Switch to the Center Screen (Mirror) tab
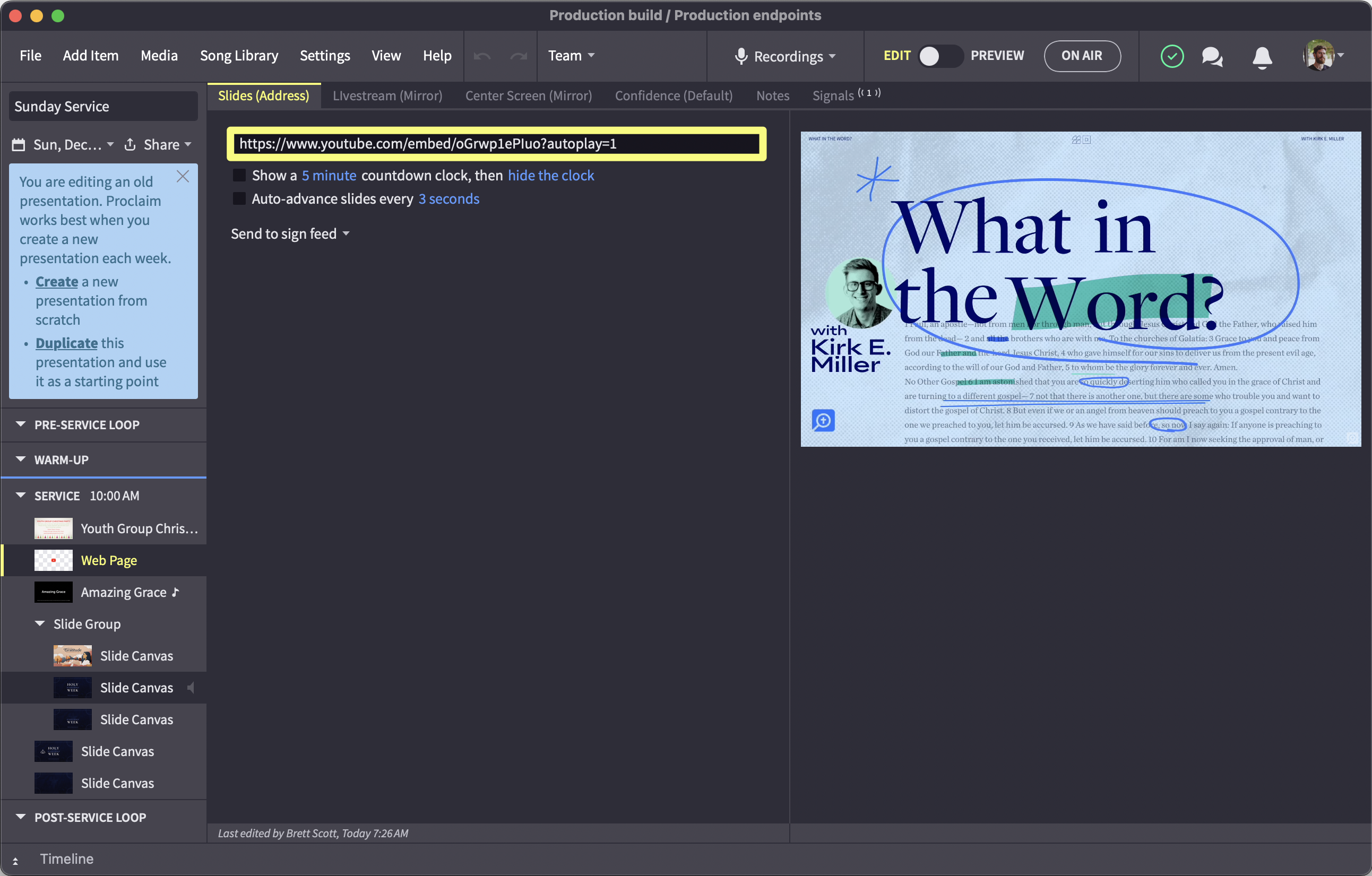 [x=528, y=96]
